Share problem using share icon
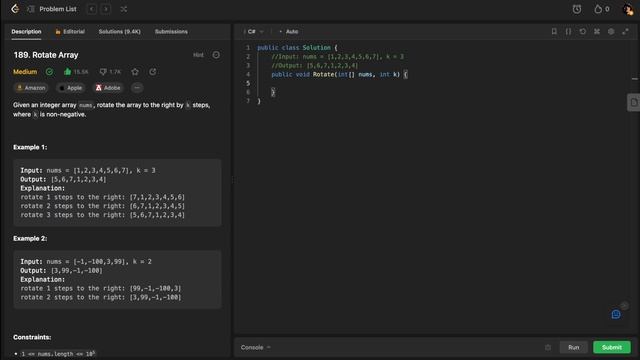Screen dimensions: 640x360 (152, 72)
